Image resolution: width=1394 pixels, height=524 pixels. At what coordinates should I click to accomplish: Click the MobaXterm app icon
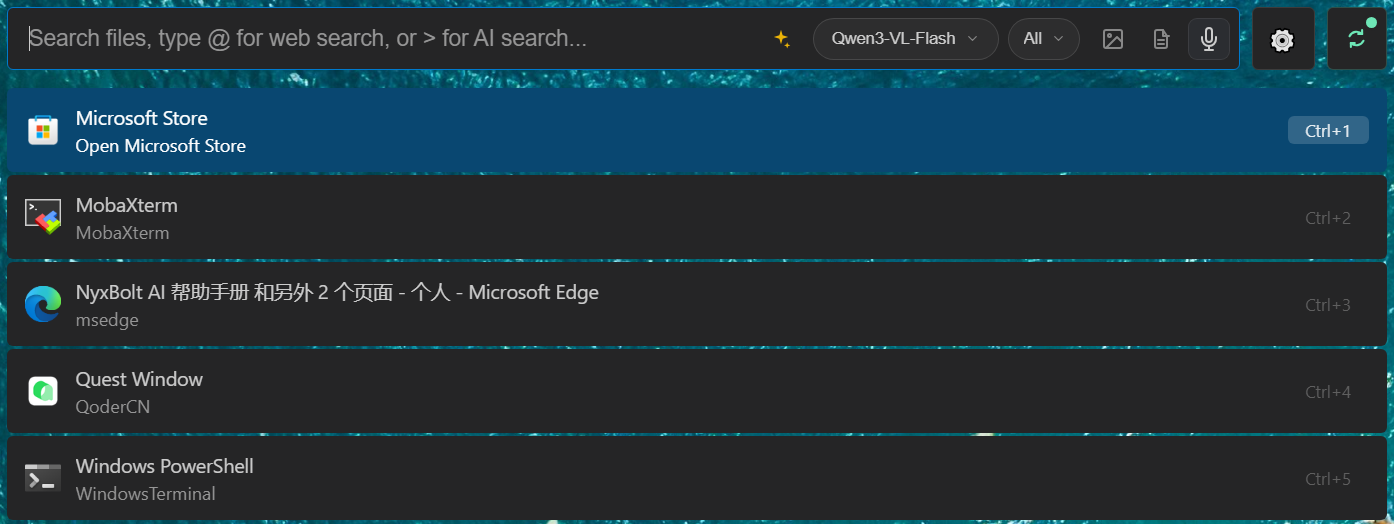43,217
